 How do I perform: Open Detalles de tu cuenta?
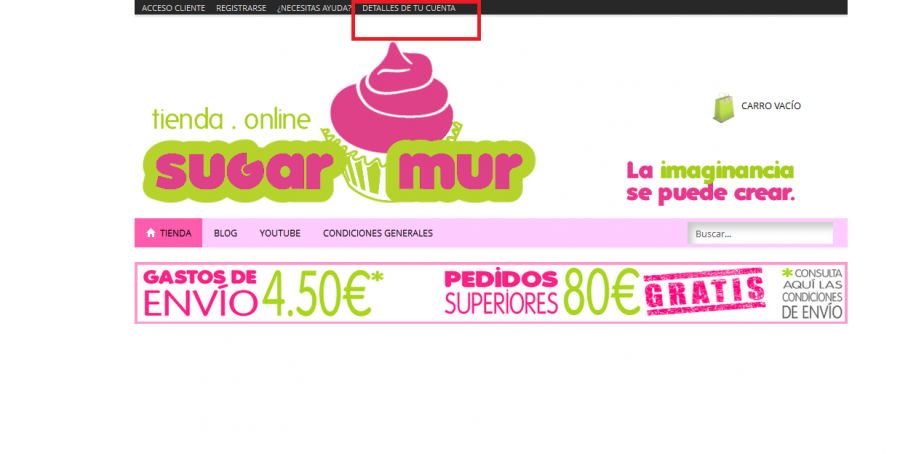pyautogui.click(x=409, y=8)
